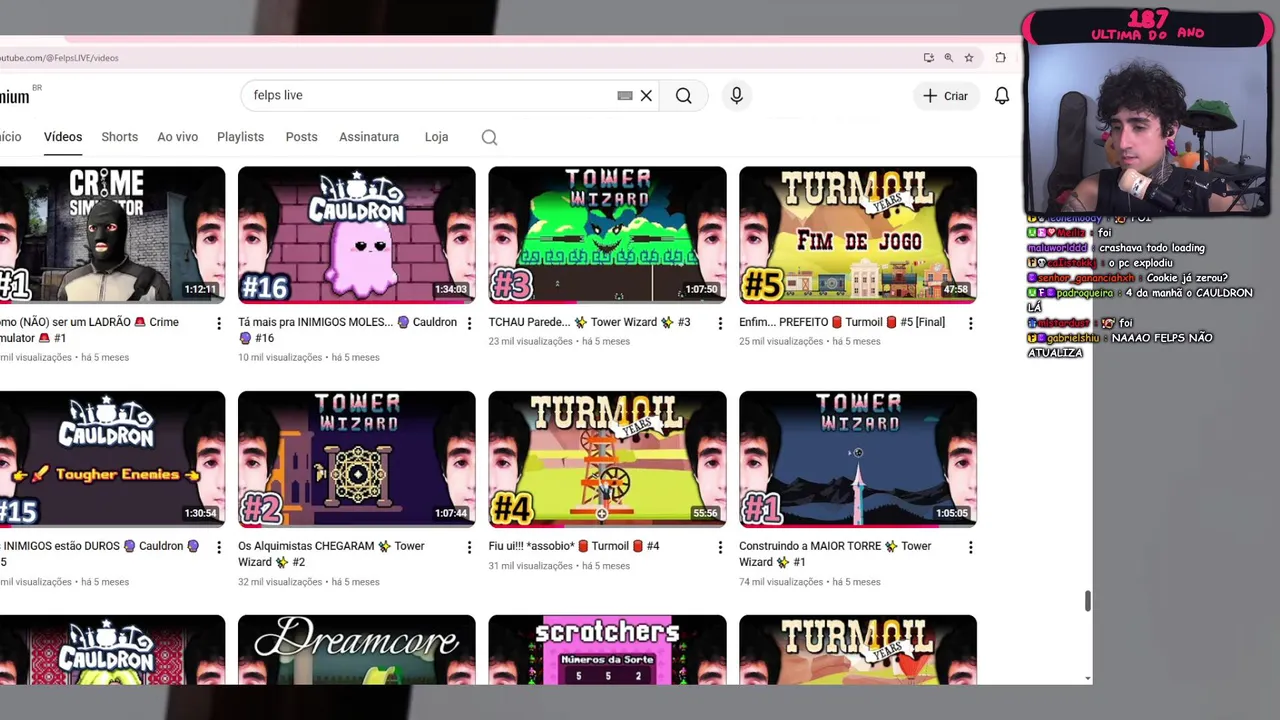Open title 'Enfim... PREFEITO Turmoil #5 [Final]'
Image resolution: width=1280 pixels, height=720 pixels.
pyautogui.click(x=842, y=322)
